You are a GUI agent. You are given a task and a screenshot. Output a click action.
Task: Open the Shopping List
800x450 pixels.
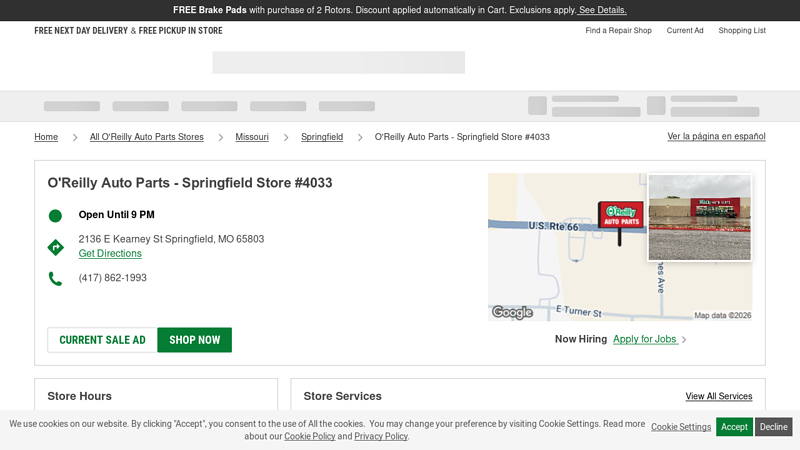742,31
